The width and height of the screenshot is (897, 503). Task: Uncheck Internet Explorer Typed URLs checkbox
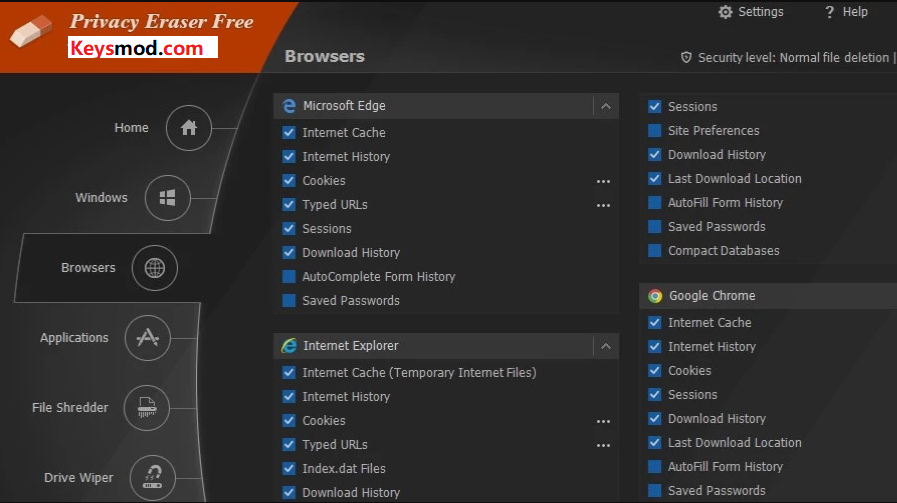[289, 445]
